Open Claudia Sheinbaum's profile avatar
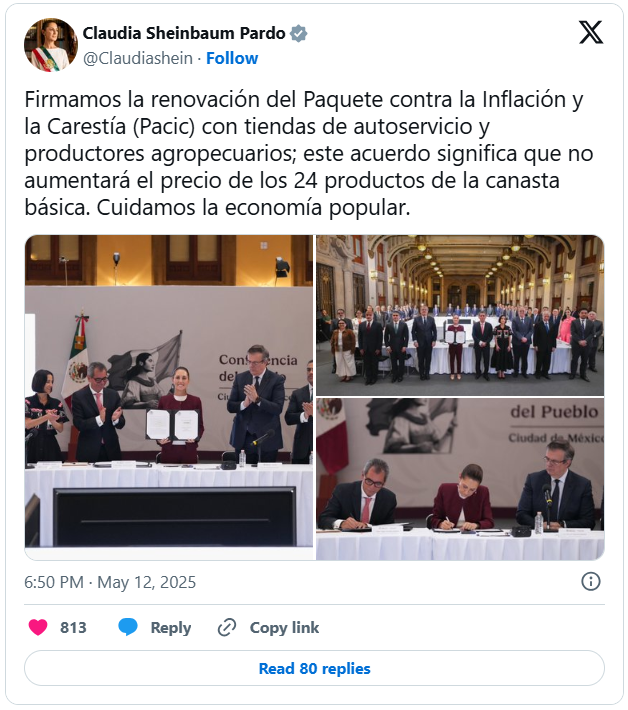The width and height of the screenshot is (628, 710). pyautogui.click(x=51, y=45)
